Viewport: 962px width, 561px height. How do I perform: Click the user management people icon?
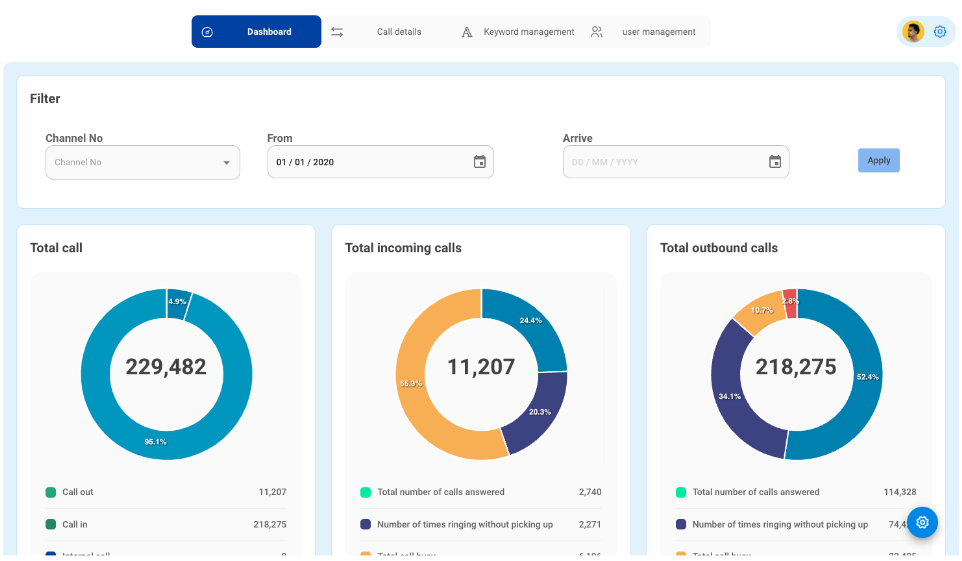(596, 32)
